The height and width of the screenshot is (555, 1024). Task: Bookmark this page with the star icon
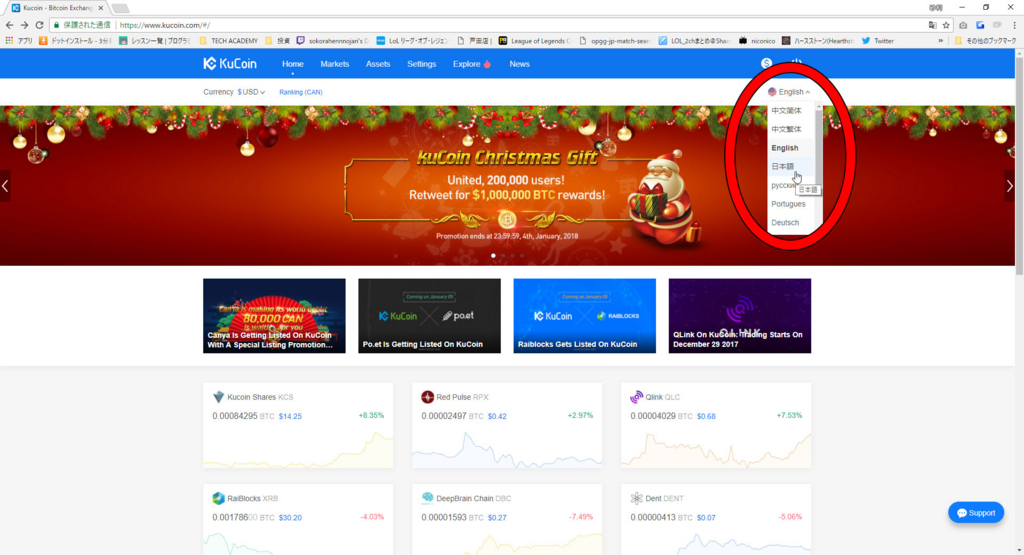pos(946,25)
